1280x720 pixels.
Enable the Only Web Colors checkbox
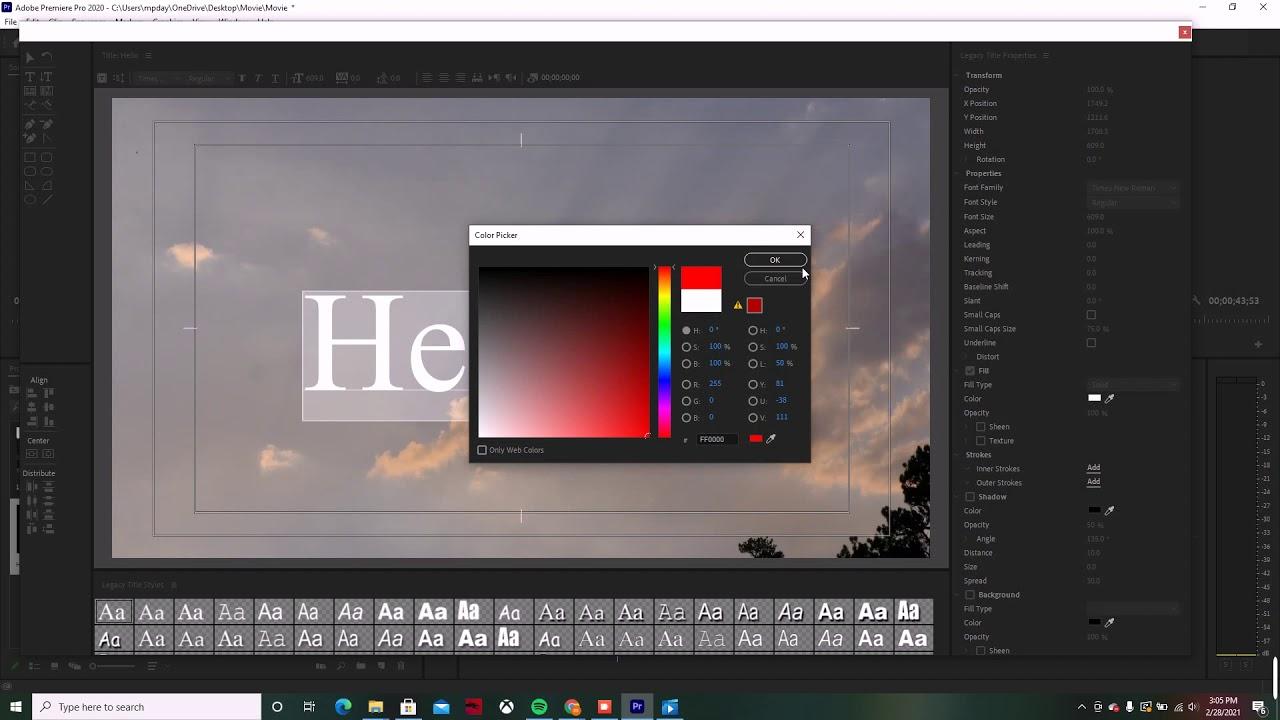pos(482,450)
